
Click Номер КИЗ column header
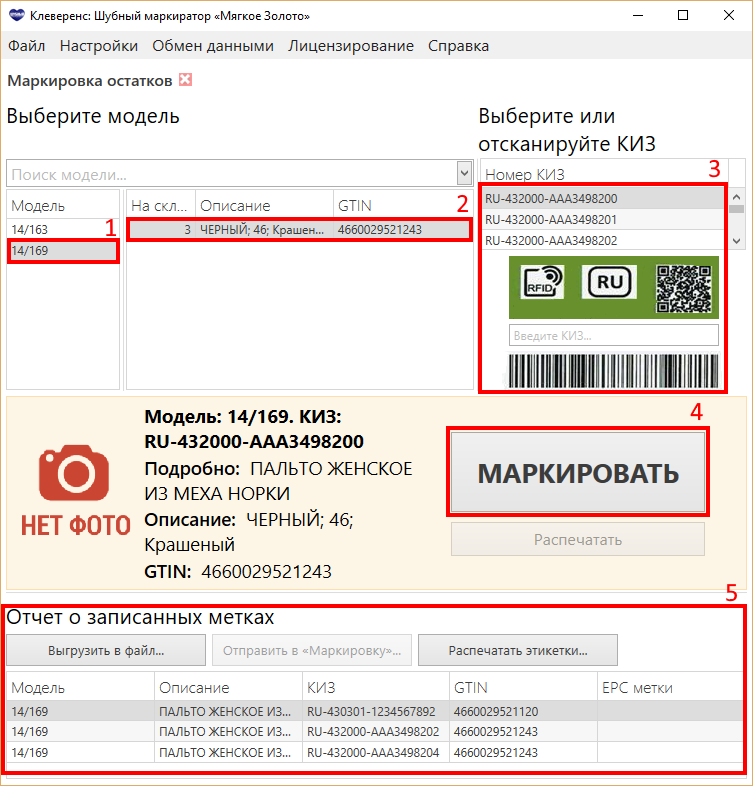604,174
